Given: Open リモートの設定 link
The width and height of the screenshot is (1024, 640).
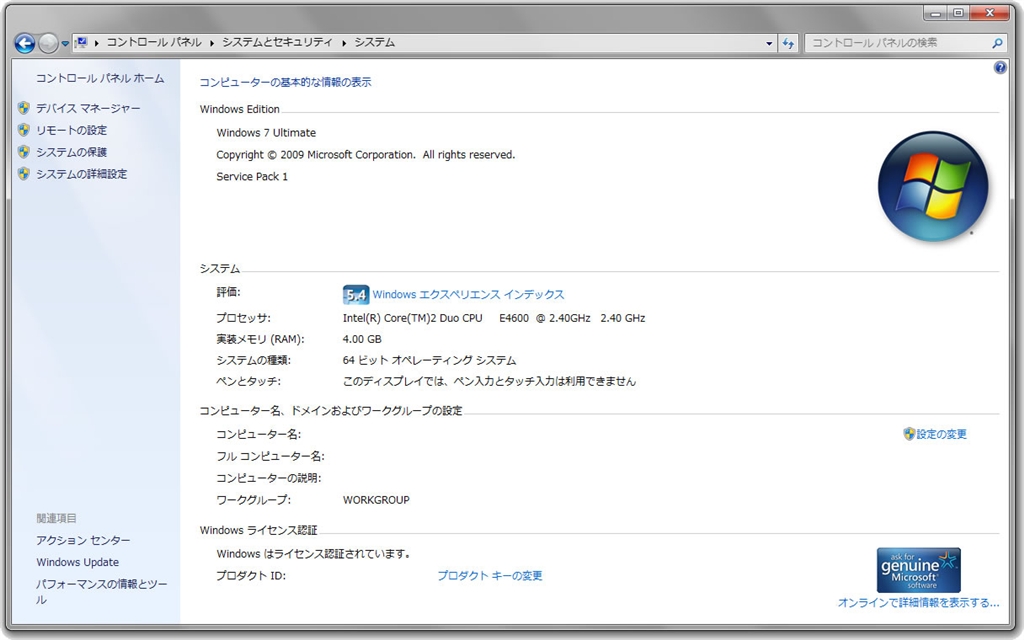Looking at the screenshot, I should [71, 131].
